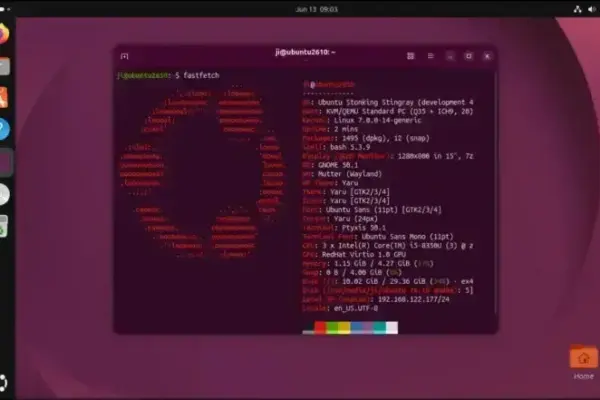The height and width of the screenshot is (400, 600).
Task: Click the white swatch in color bar
Action: point(392,328)
